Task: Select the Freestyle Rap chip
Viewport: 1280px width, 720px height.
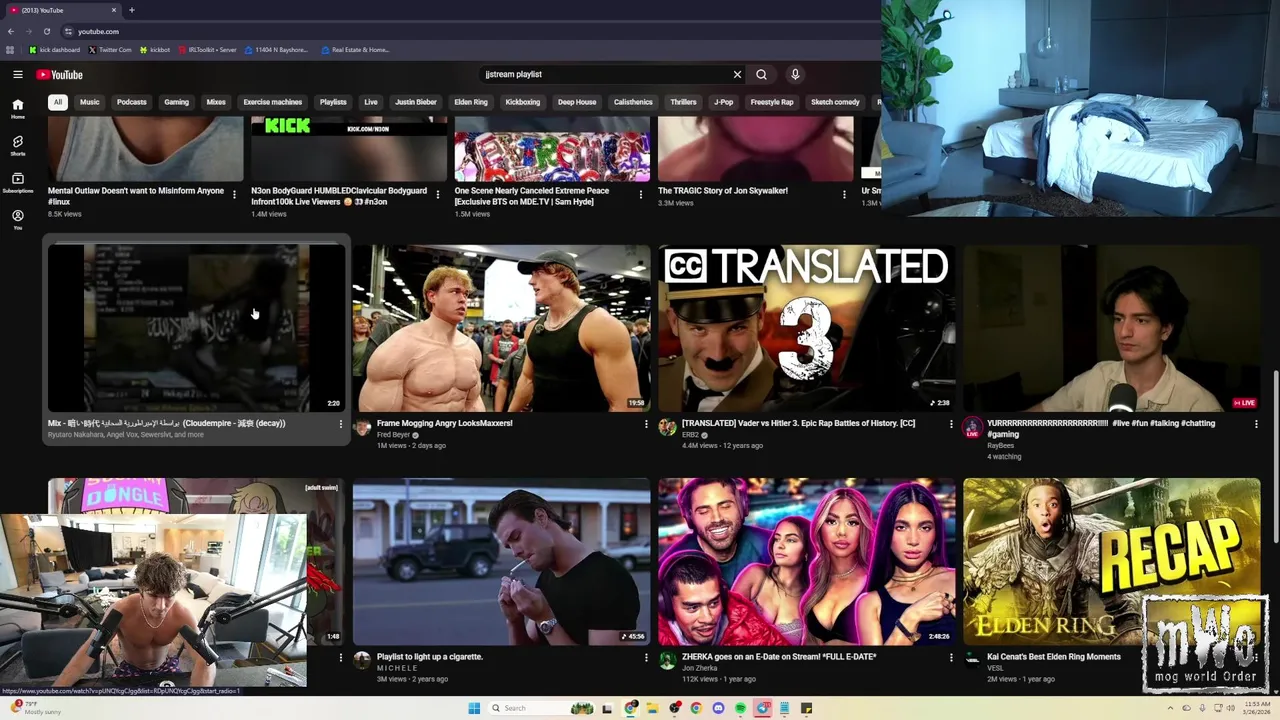Action: [x=772, y=102]
